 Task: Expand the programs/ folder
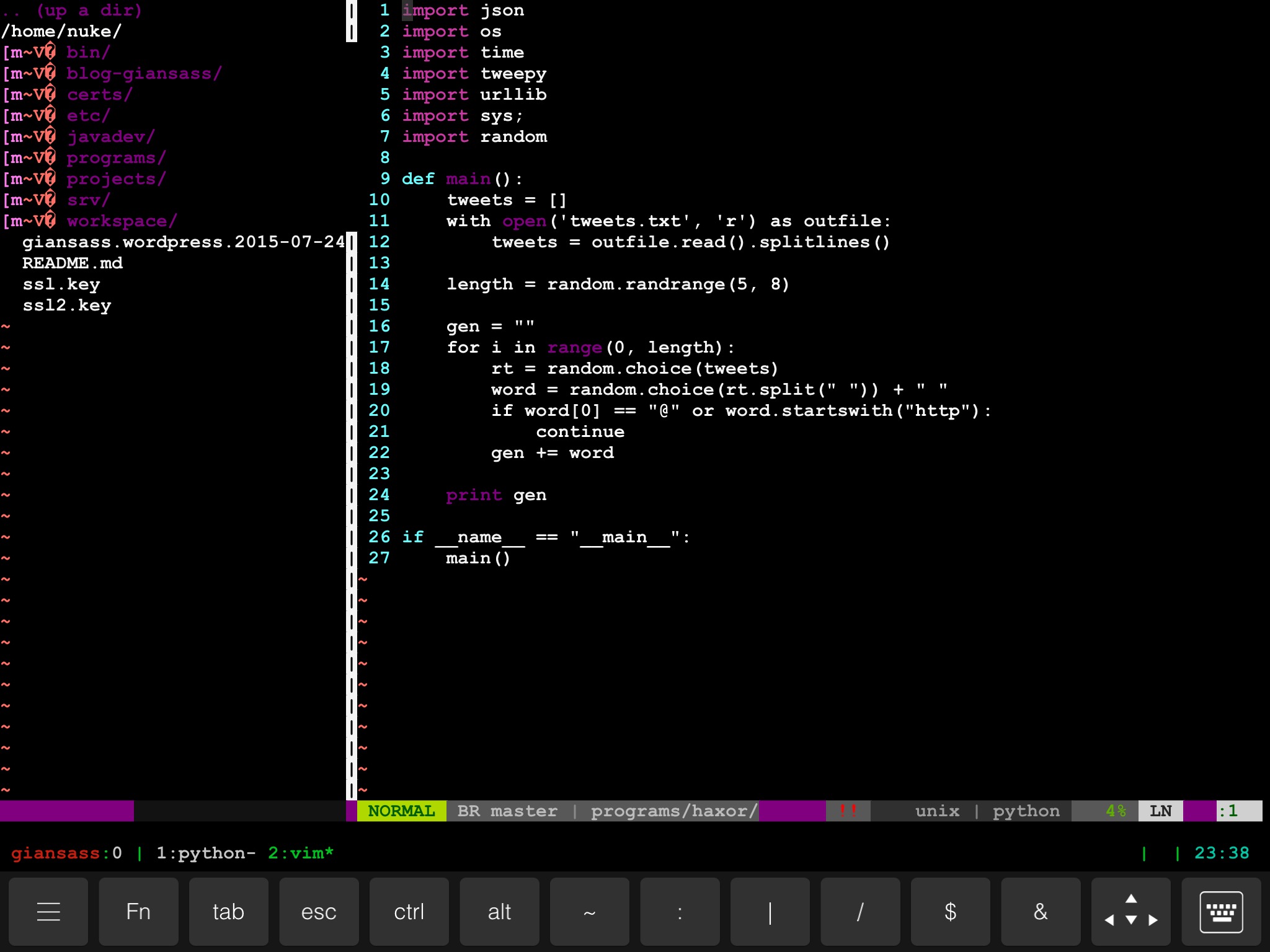(116, 158)
